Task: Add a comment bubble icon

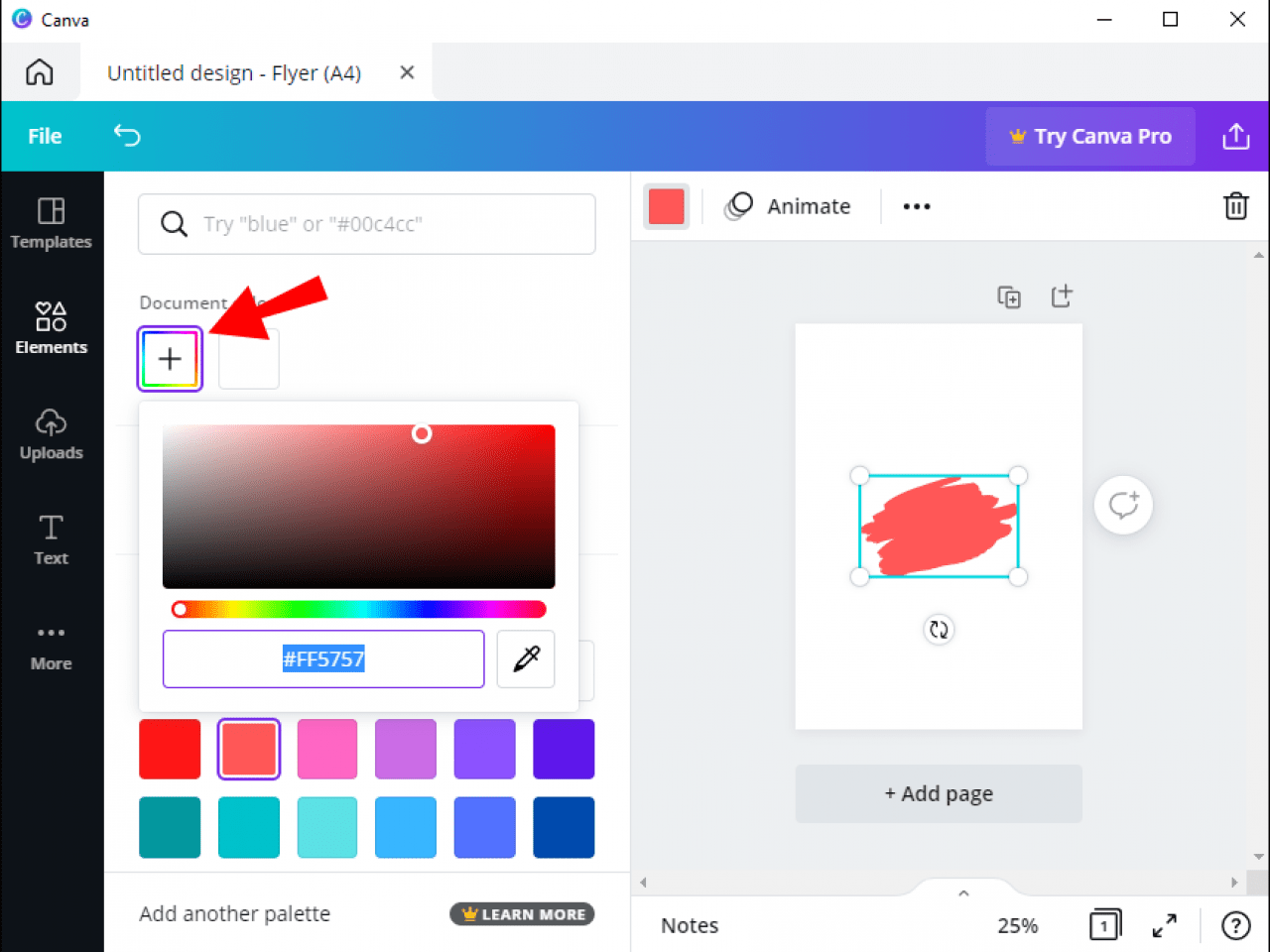Action: tap(1123, 505)
